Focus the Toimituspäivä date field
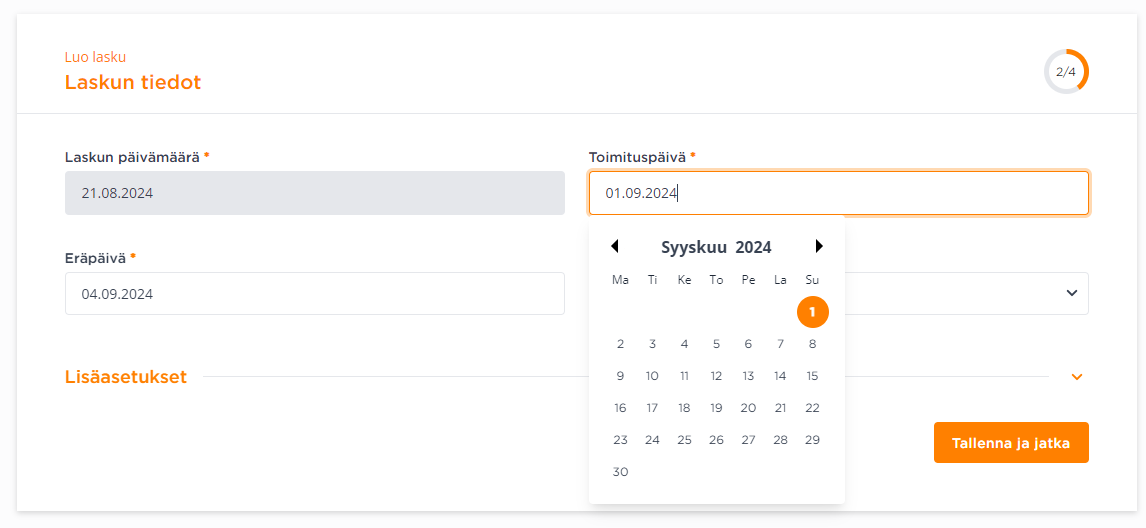Viewport: 1146px width, 528px height. coord(839,193)
